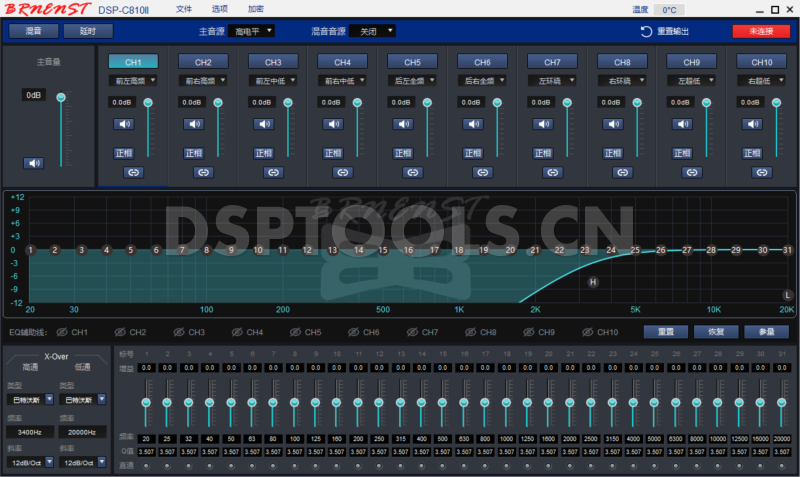Viewport: 800px width, 477px height.
Task: Click the band 31 gain slider handle
Action: [781, 403]
